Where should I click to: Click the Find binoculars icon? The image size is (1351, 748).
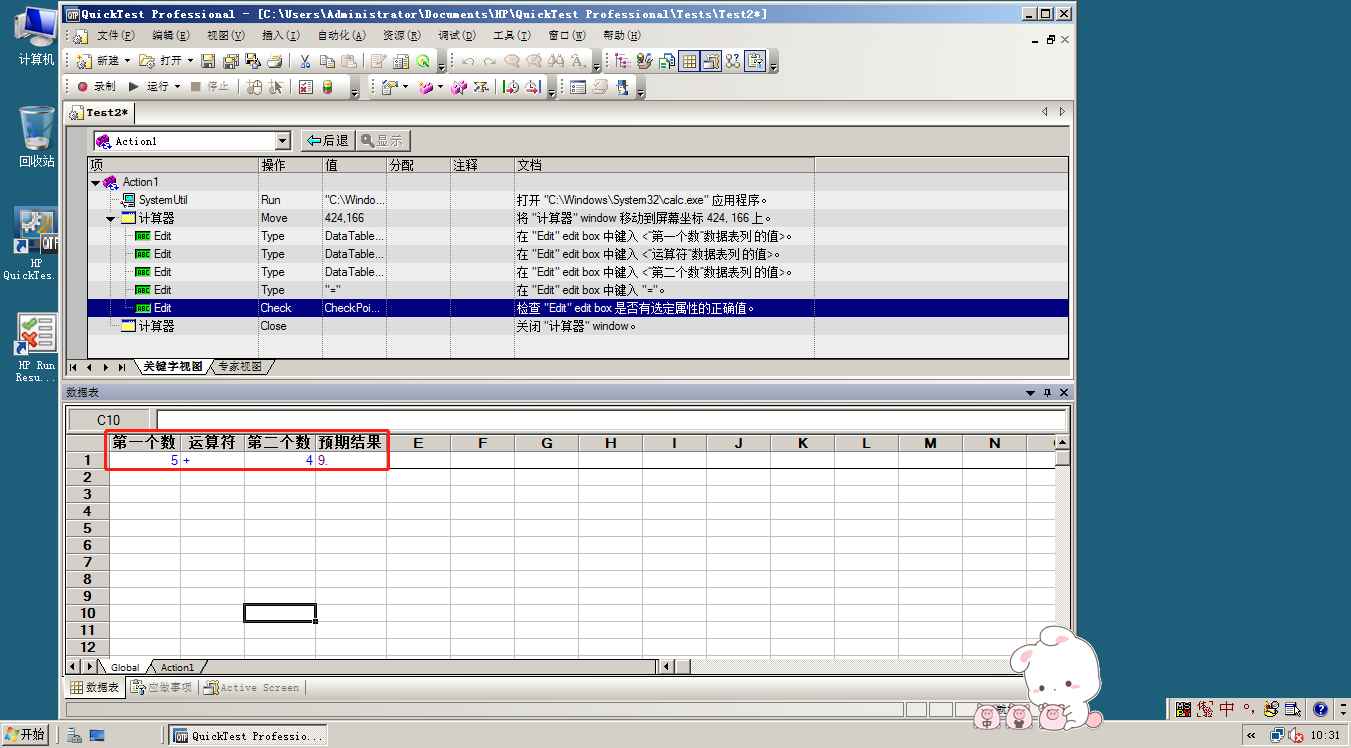click(x=556, y=61)
